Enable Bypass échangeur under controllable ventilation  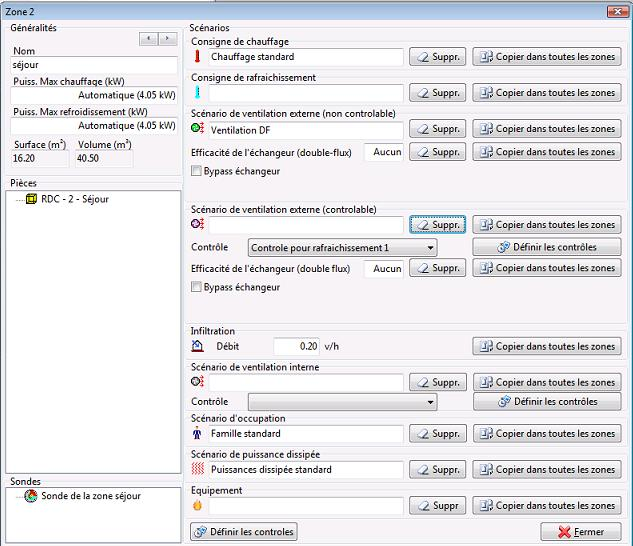point(196,287)
